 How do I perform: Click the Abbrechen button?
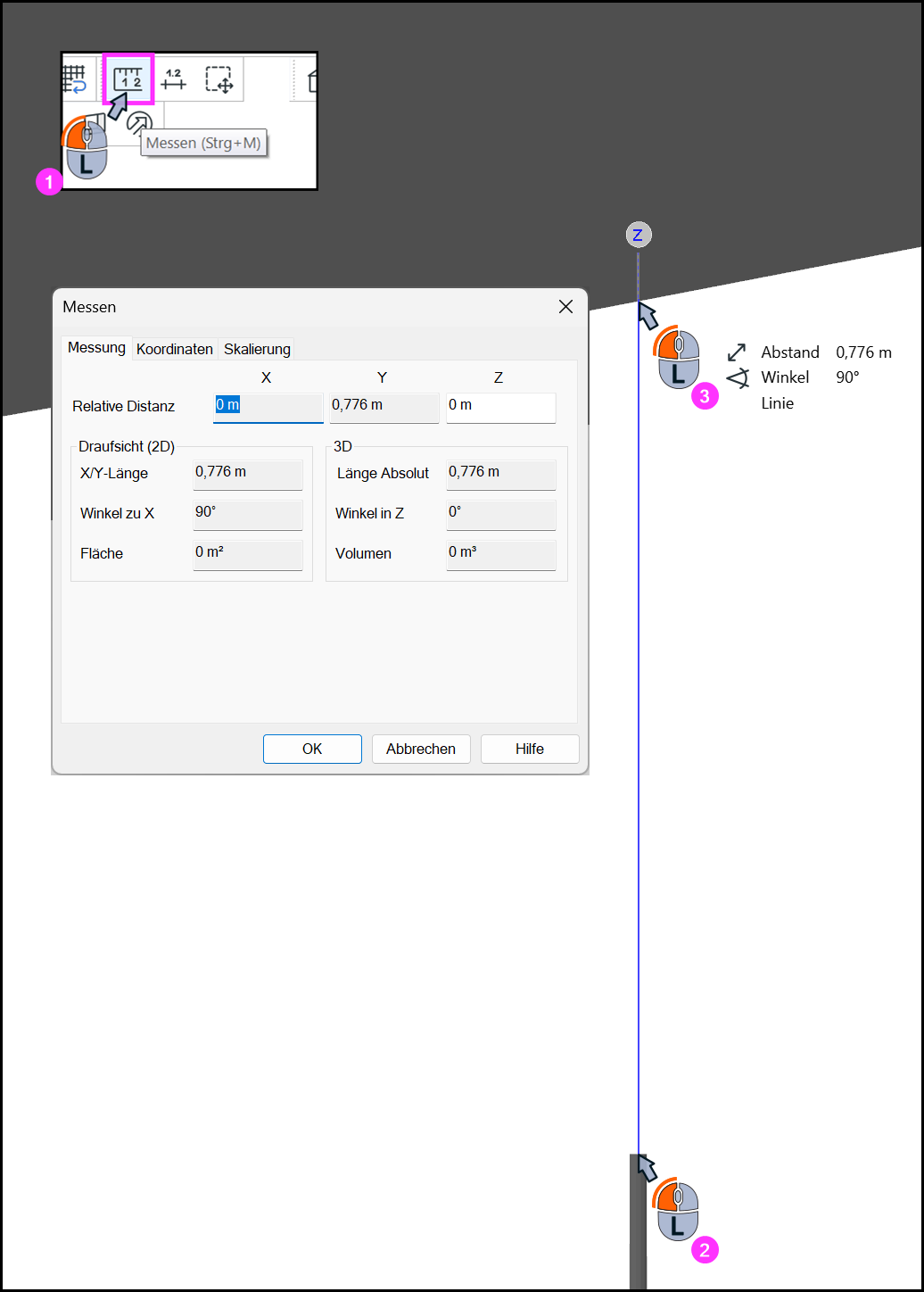coord(421,749)
